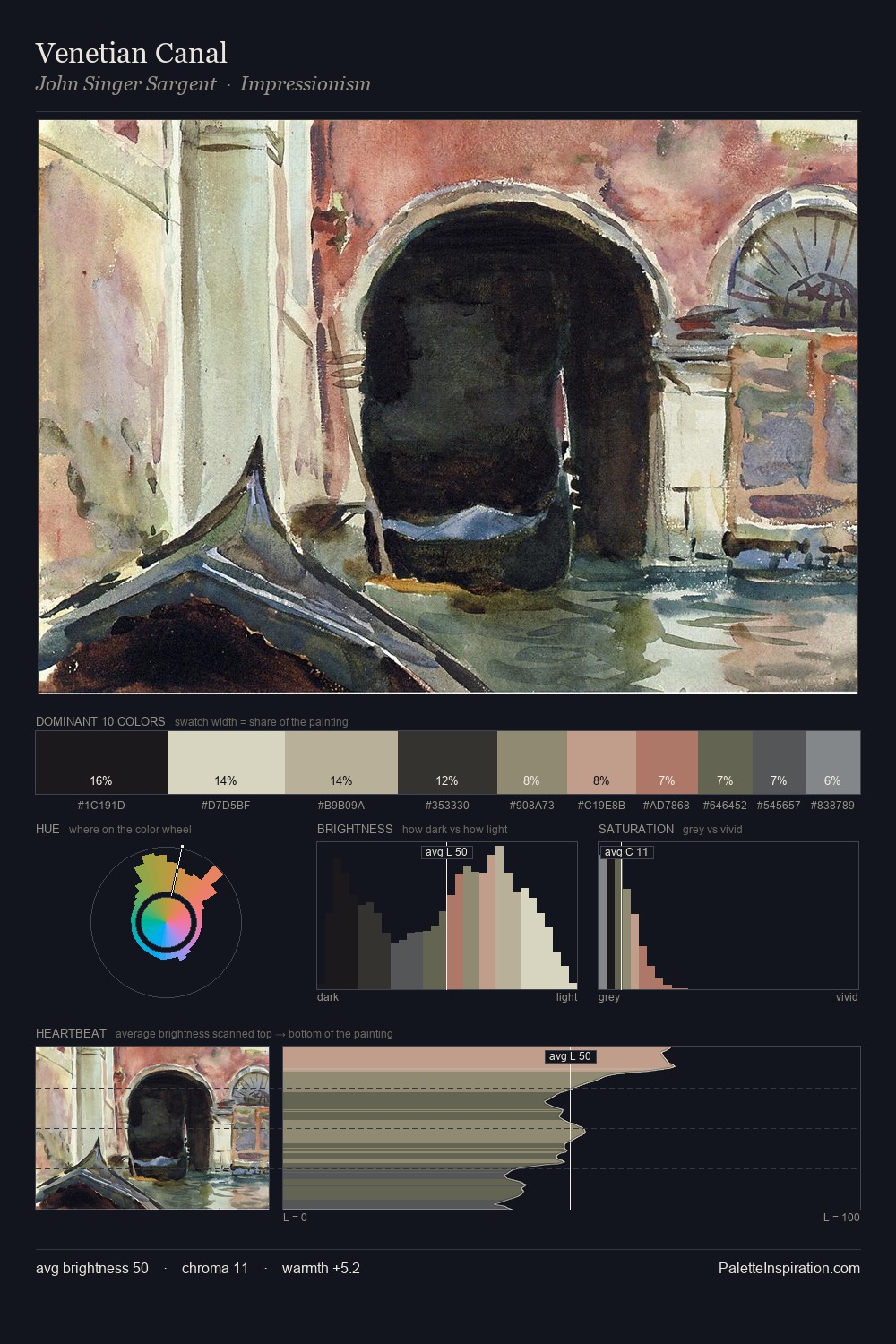The height and width of the screenshot is (1344, 896).
Task: Click 'chroma 11' footer stat
Action: click(x=215, y=1268)
